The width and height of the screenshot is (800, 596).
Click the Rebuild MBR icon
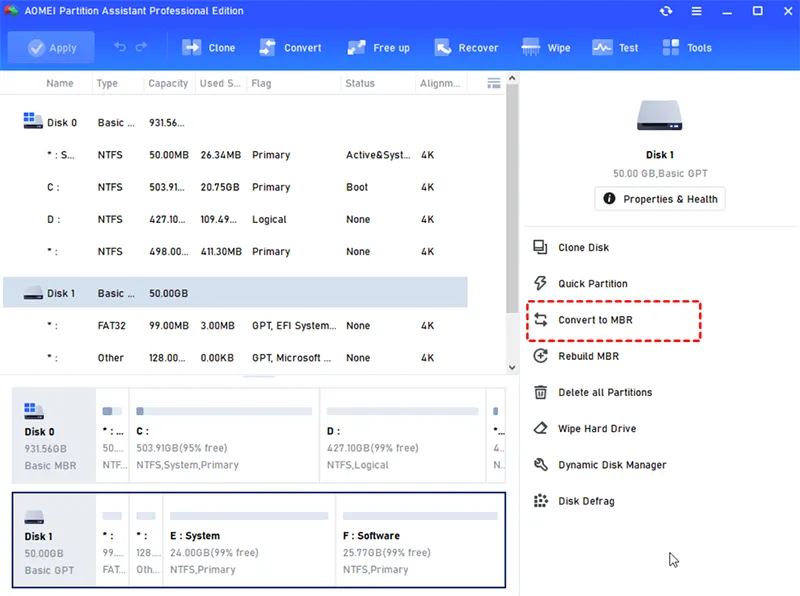540,356
